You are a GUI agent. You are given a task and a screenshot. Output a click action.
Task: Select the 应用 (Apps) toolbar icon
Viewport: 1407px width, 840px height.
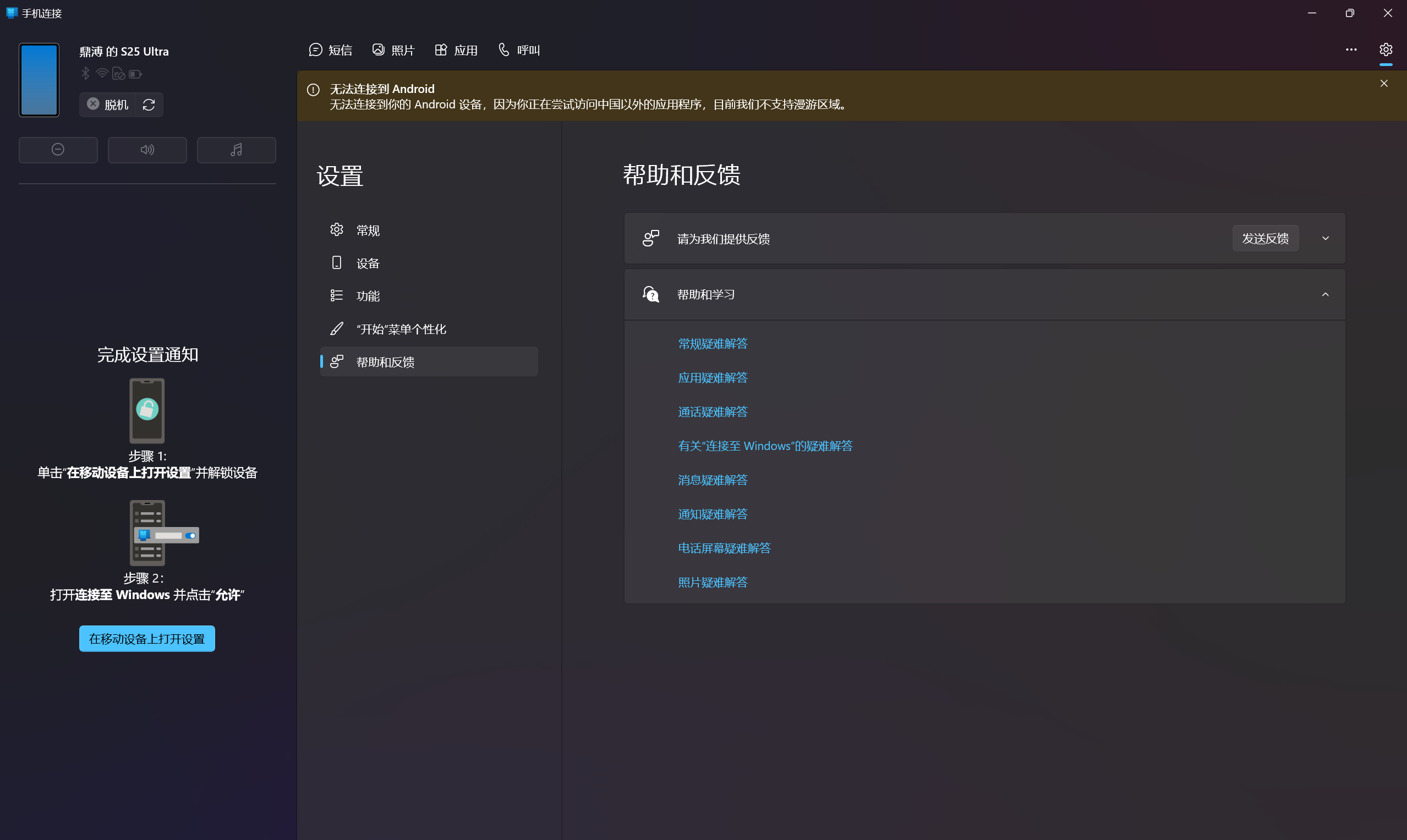pos(441,50)
